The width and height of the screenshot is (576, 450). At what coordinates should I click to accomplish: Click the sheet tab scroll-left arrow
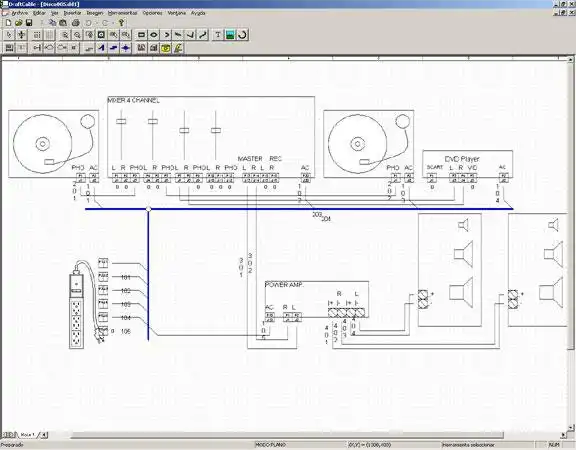[44, 435]
